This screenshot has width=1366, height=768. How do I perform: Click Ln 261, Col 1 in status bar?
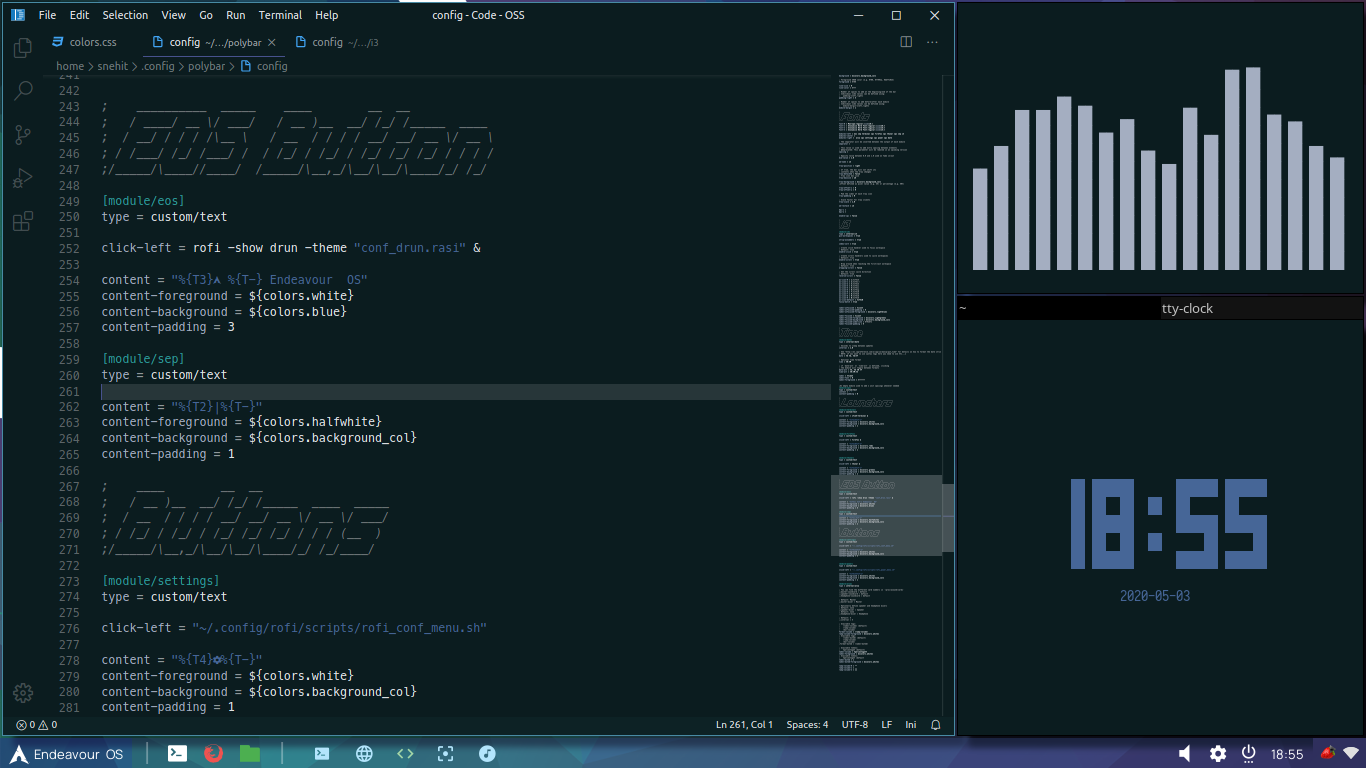(744, 725)
